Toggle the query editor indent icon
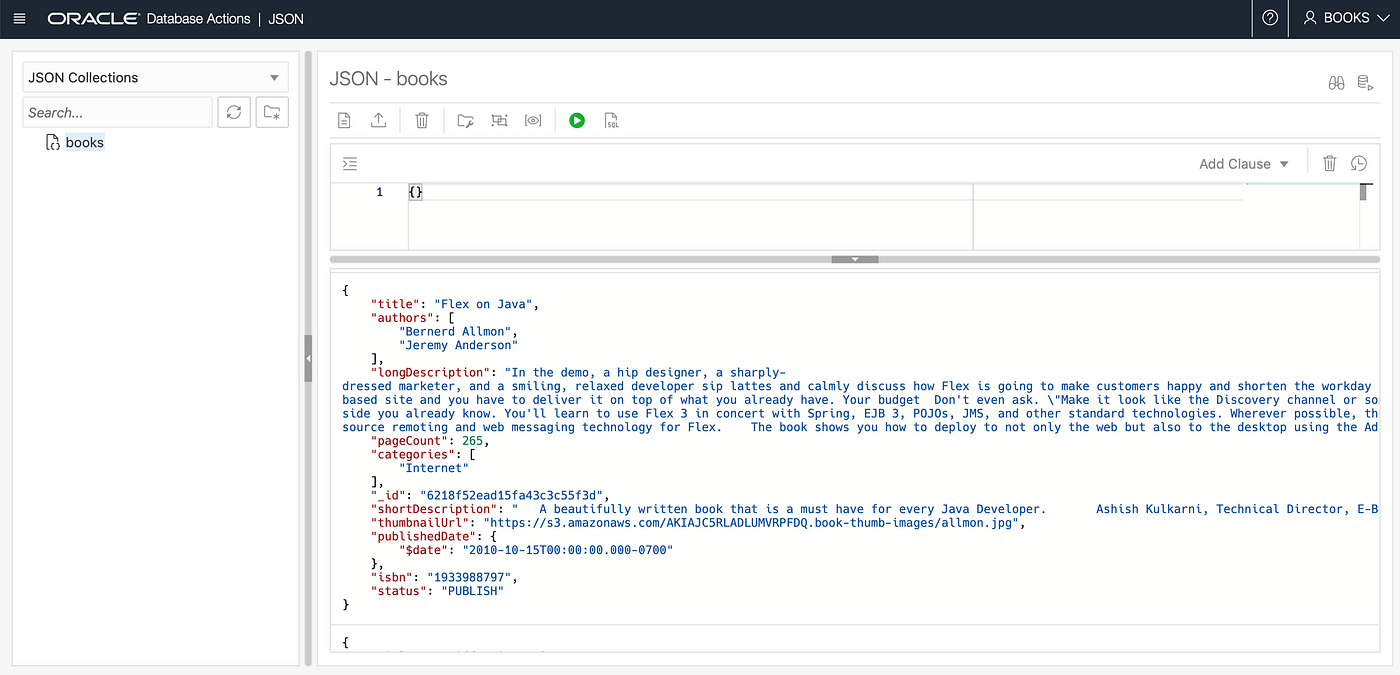The height and width of the screenshot is (675, 1400). pyautogui.click(x=349, y=163)
